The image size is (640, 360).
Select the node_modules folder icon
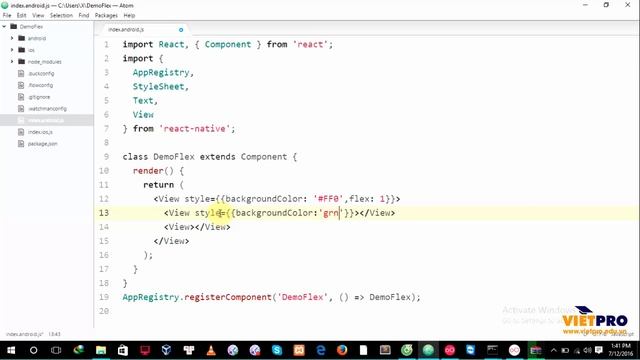(x=22, y=62)
